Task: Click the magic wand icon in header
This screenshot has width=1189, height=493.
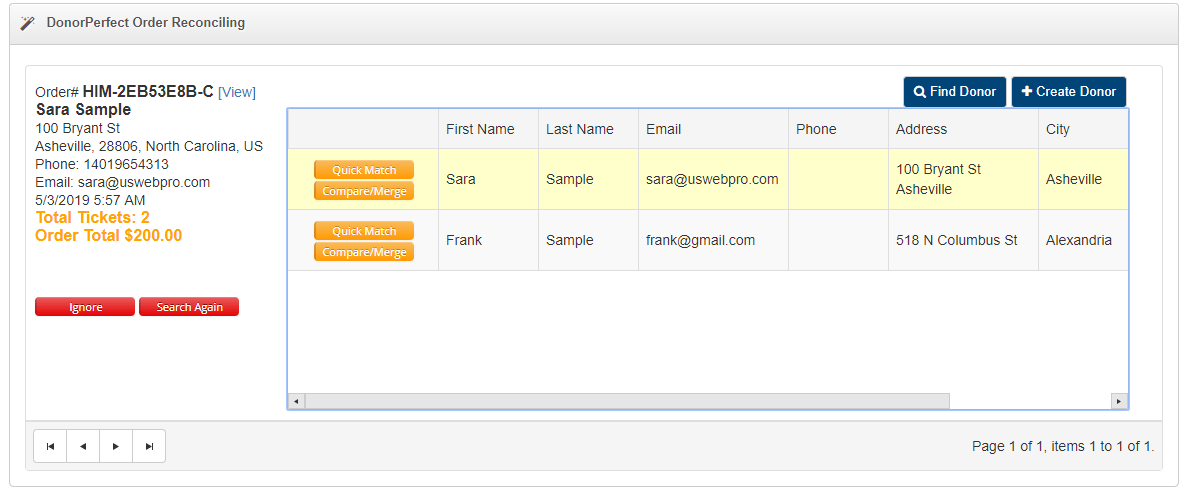Action: click(x=27, y=23)
